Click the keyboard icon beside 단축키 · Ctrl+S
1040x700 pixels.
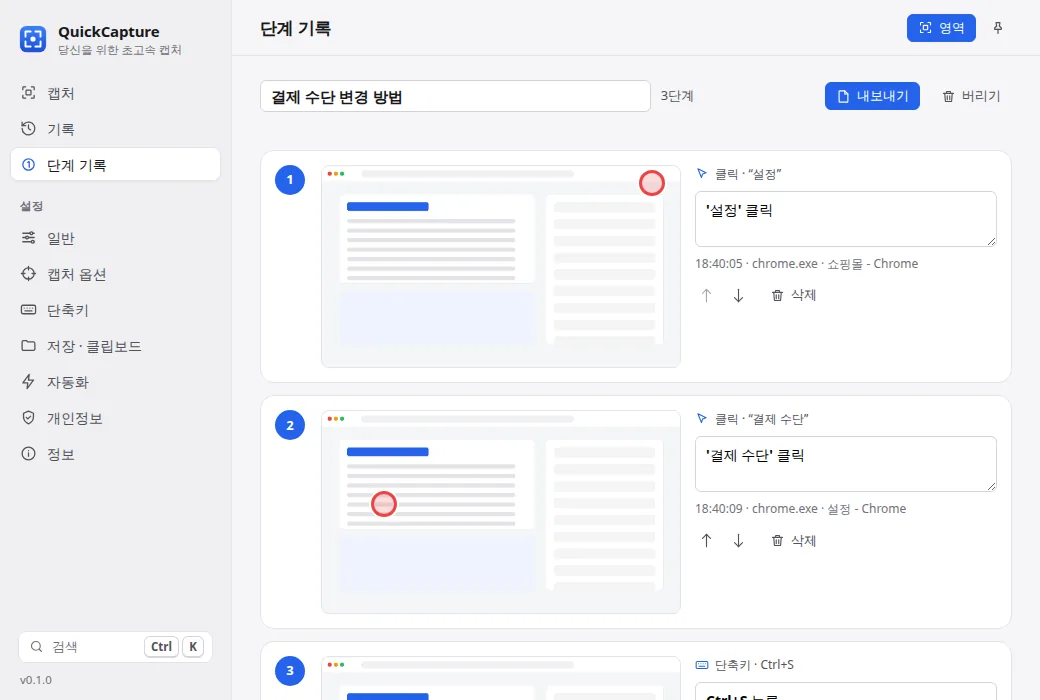702,665
